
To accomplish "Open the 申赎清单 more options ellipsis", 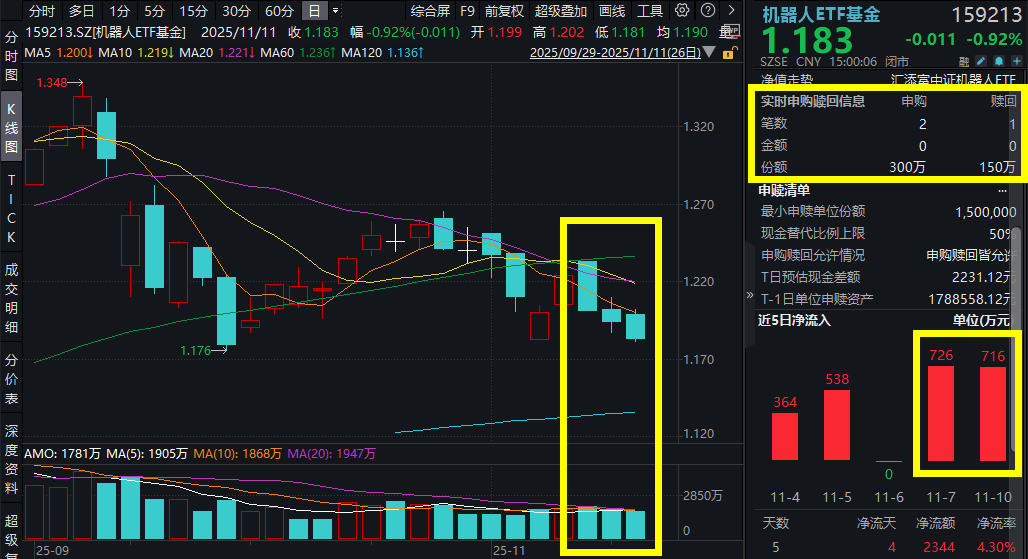I will coord(1002,191).
